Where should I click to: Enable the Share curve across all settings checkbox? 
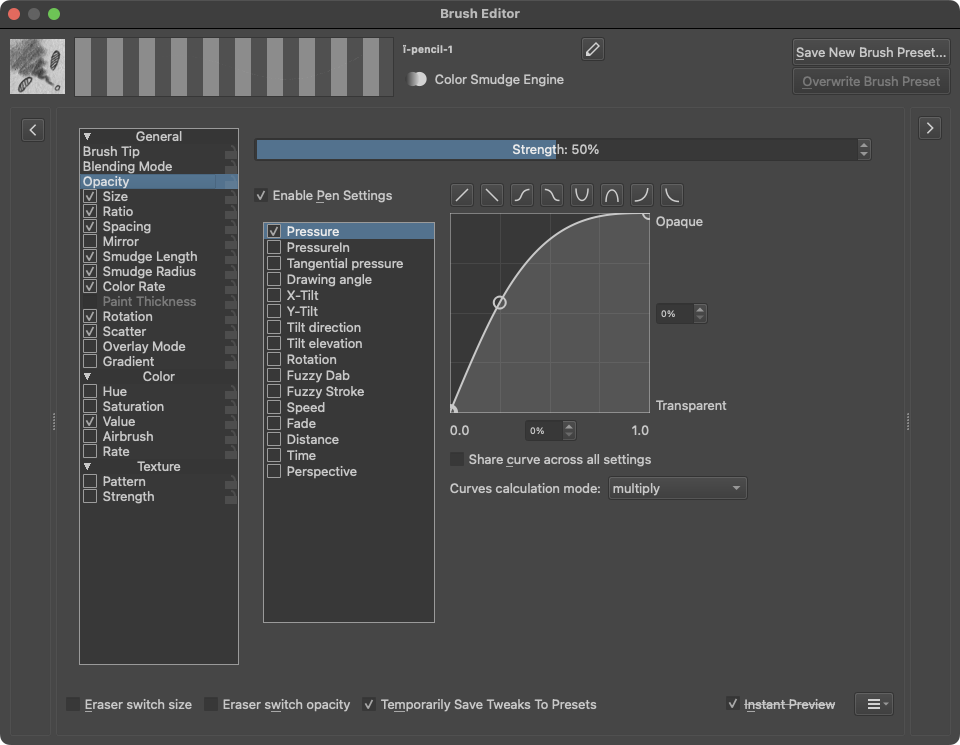(x=458, y=460)
